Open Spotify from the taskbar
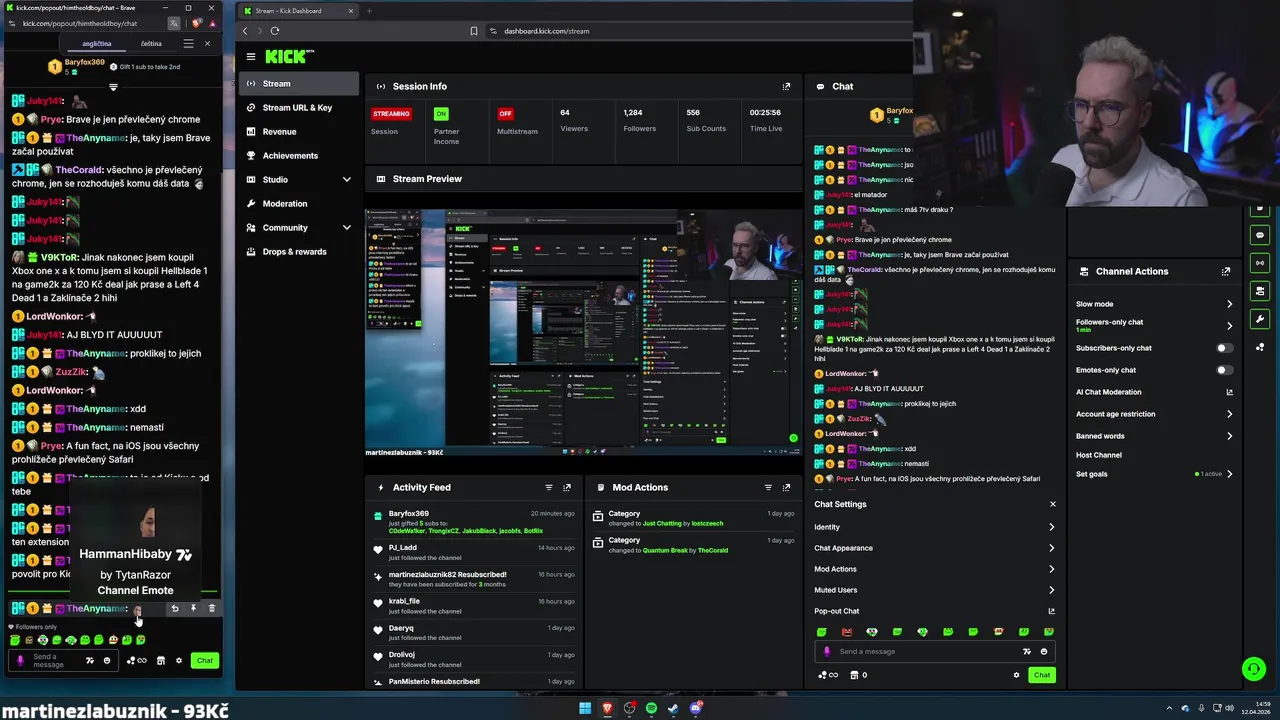Screen dimensions: 1280x720 point(651,709)
